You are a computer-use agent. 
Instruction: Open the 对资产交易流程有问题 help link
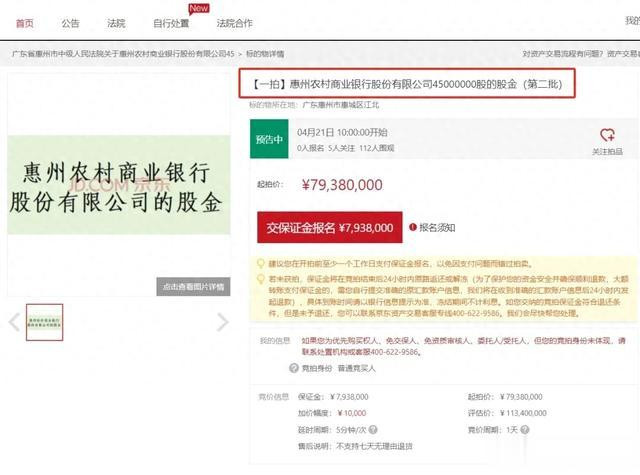click(x=562, y=53)
